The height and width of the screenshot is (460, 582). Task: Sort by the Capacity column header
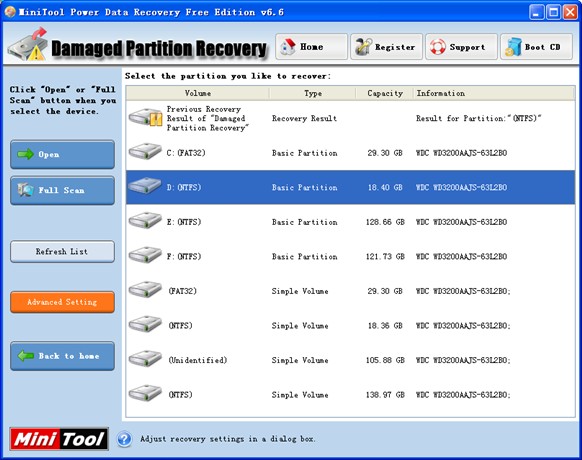(385, 93)
